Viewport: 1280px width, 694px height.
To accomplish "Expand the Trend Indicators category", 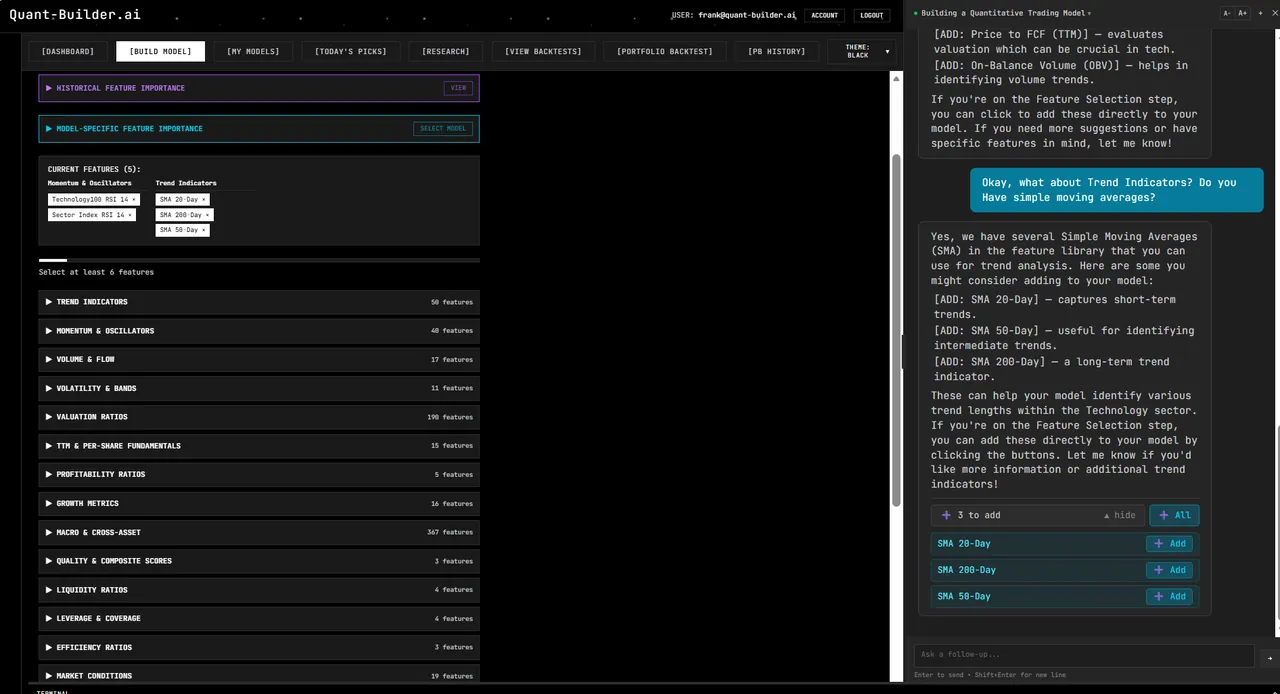I will coord(259,302).
